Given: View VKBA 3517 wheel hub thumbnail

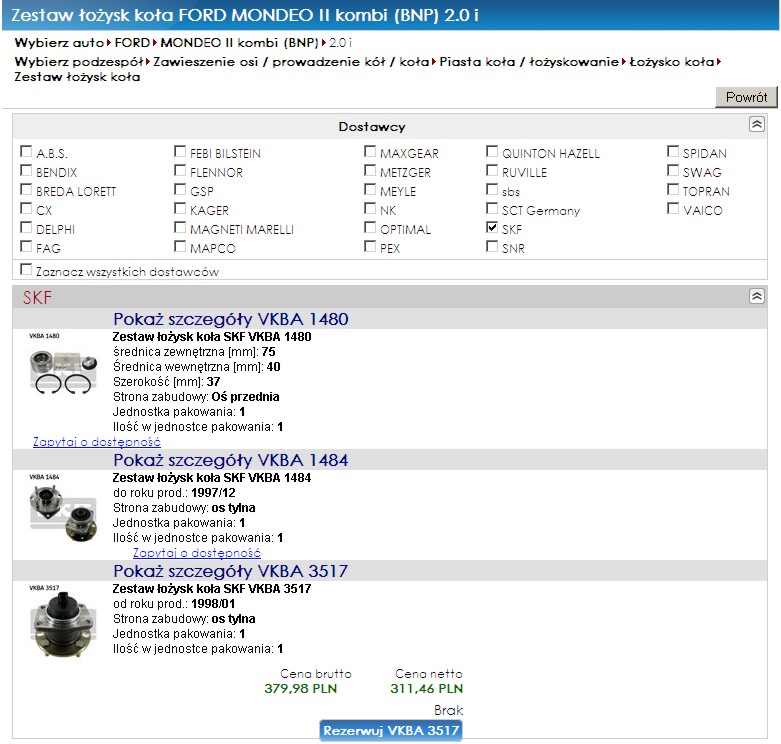Looking at the screenshot, I should (x=63, y=621).
